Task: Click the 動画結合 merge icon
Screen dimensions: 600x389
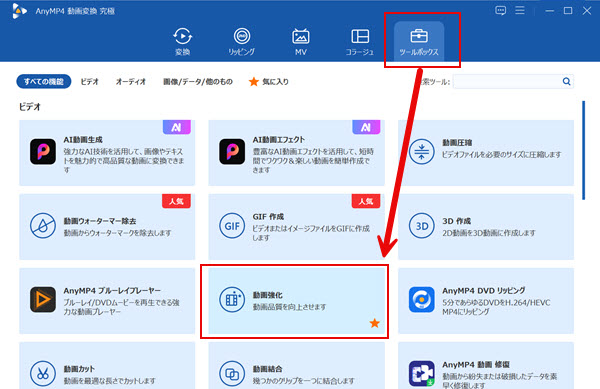Action: pyautogui.click(x=232, y=373)
